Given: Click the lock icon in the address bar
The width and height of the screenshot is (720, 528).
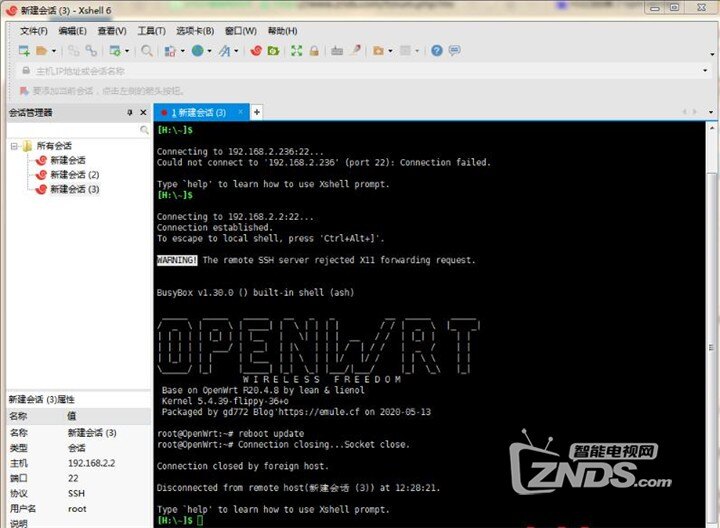Looking at the screenshot, I should click(x=26, y=71).
